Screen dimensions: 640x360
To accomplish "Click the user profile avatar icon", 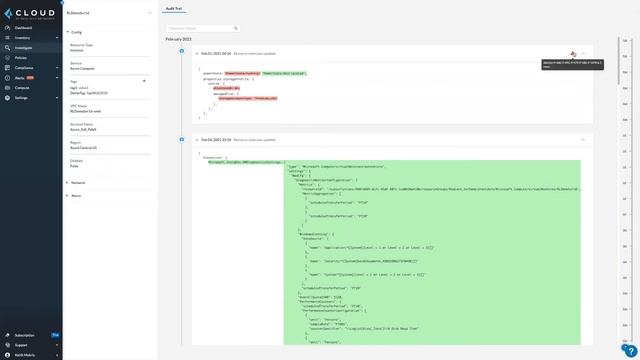I will coord(7,355).
